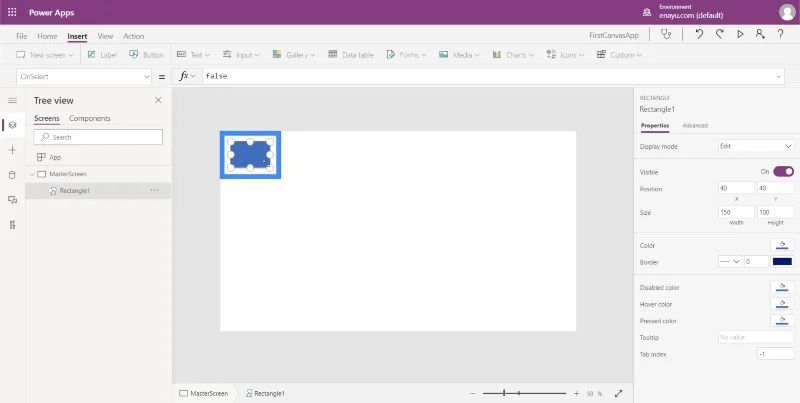800x403 pixels.
Task: Preview the app with Play icon
Action: click(x=740, y=34)
